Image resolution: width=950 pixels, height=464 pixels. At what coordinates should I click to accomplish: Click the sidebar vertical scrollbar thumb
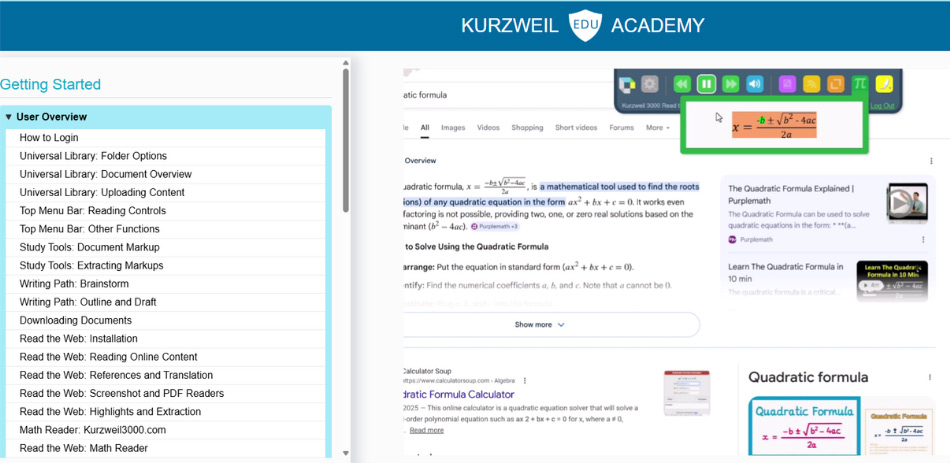pos(346,140)
